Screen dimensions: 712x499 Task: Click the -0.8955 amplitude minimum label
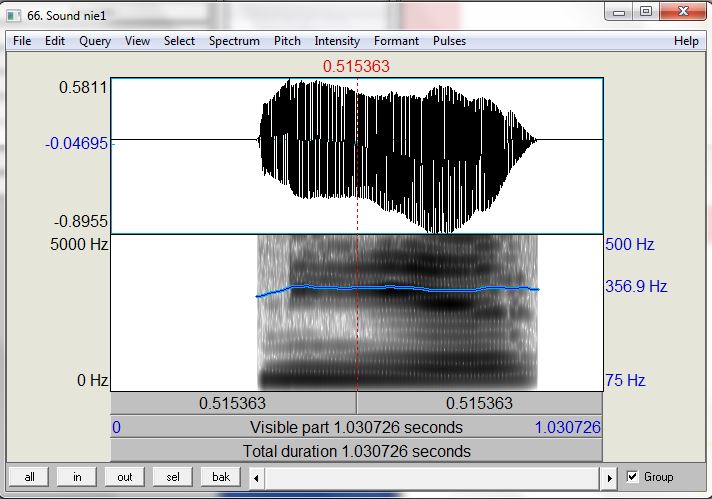[x=81, y=221]
